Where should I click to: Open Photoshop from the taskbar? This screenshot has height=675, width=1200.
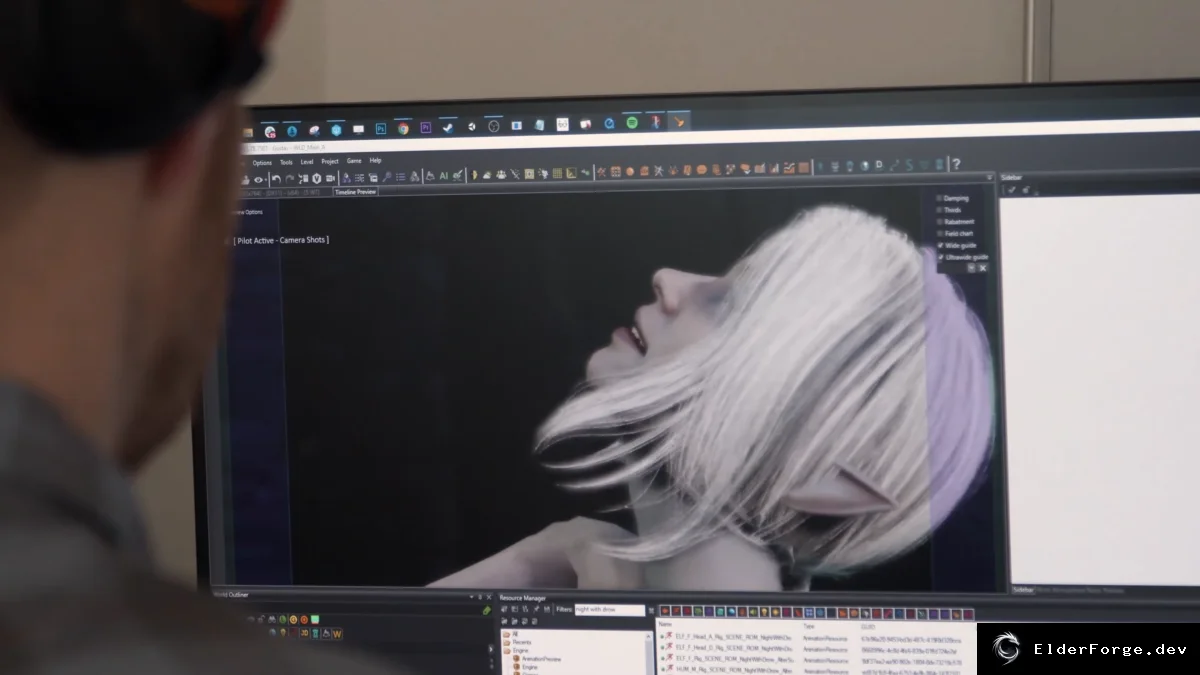click(x=381, y=129)
